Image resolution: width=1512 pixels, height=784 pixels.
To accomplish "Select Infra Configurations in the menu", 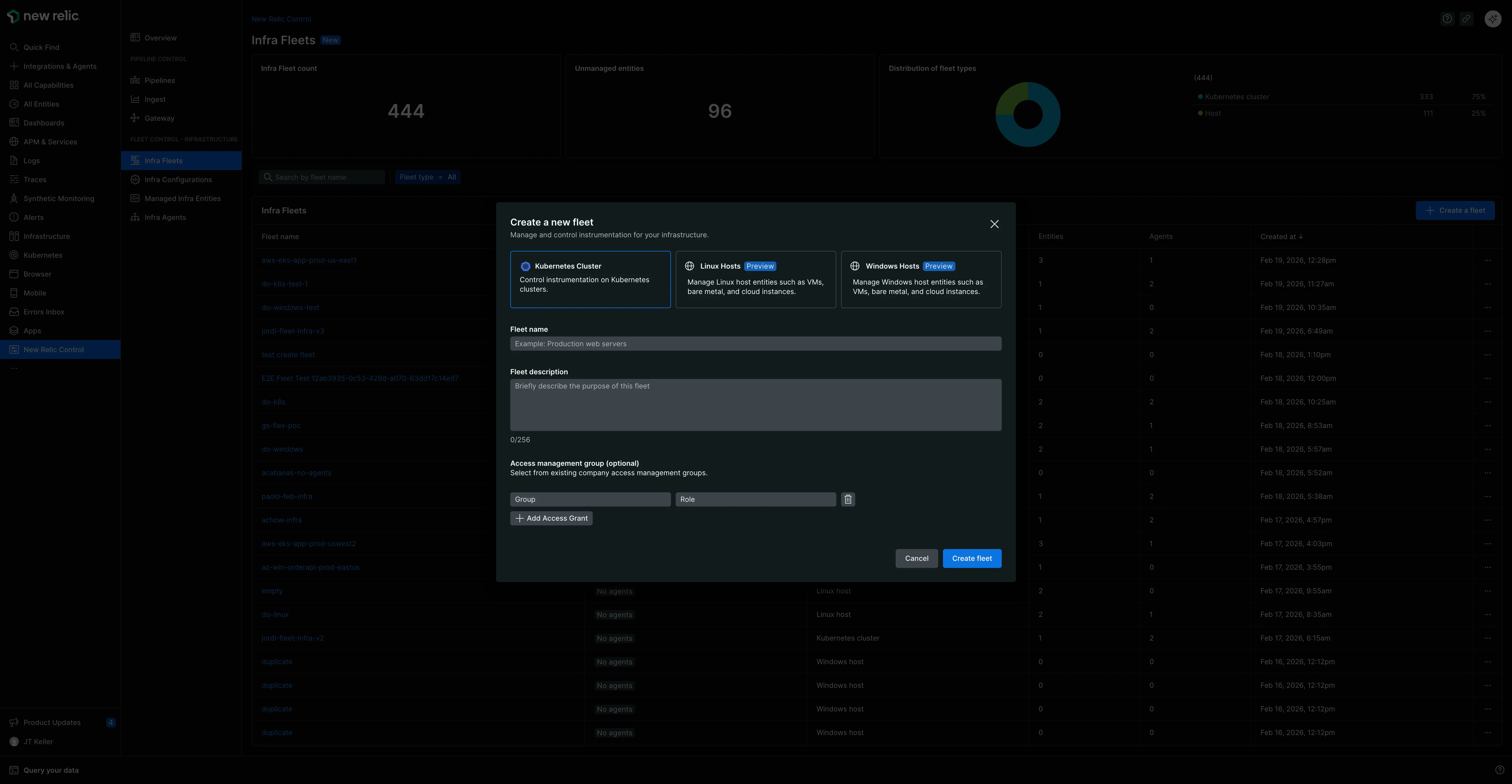I will click(178, 179).
